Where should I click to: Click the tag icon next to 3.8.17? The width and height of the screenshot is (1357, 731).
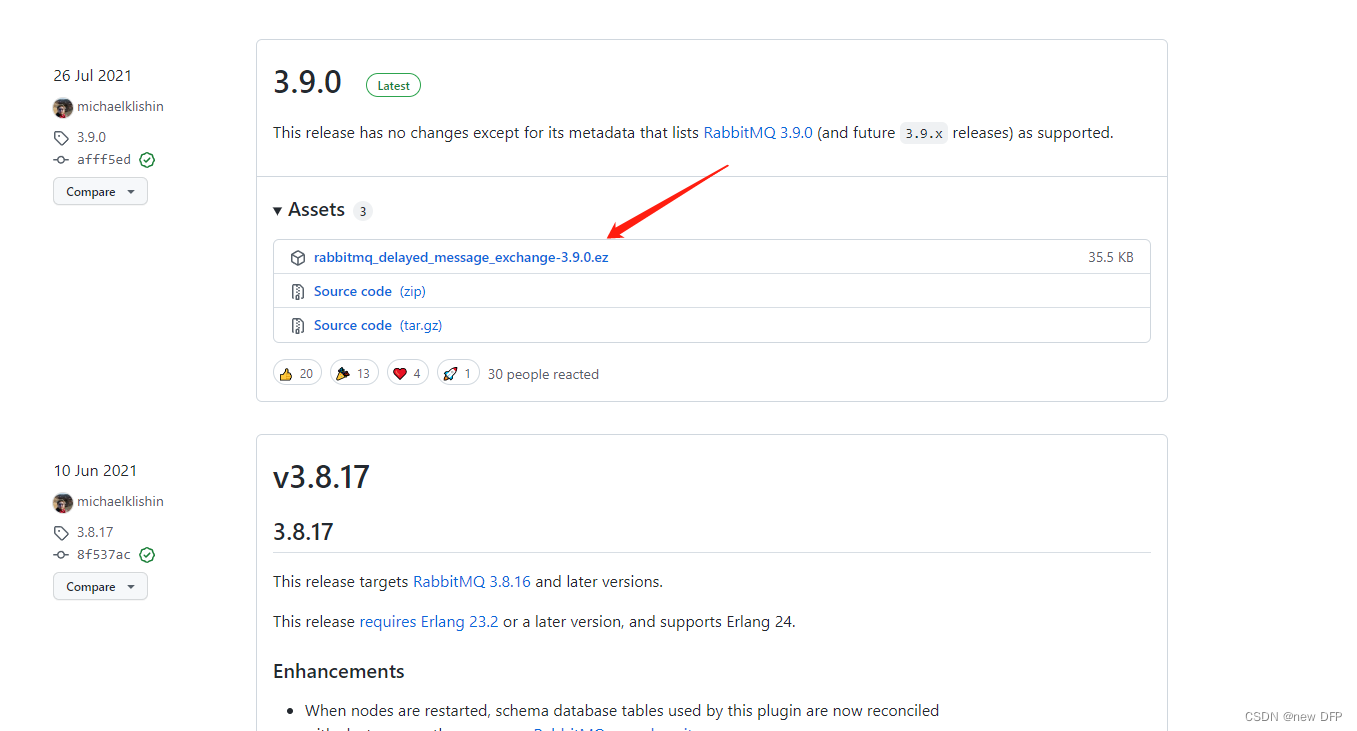[61, 533]
